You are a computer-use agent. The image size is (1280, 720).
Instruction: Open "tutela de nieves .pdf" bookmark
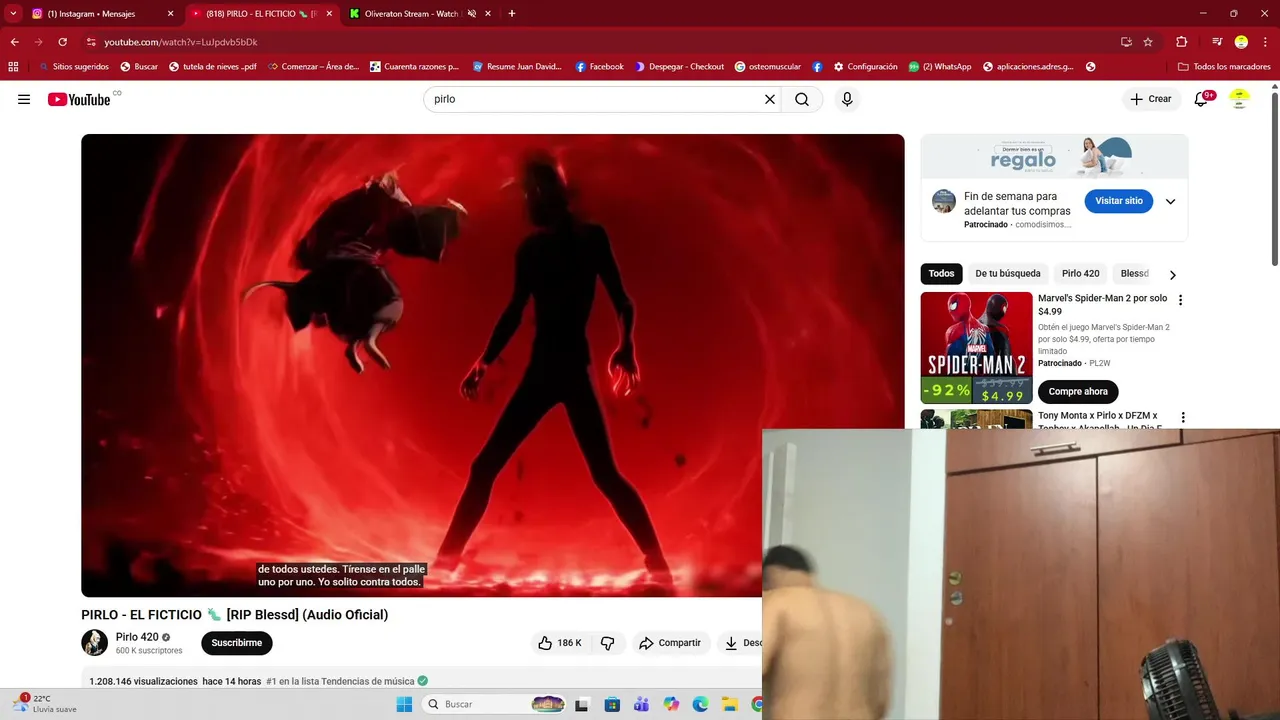pos(212,67)
